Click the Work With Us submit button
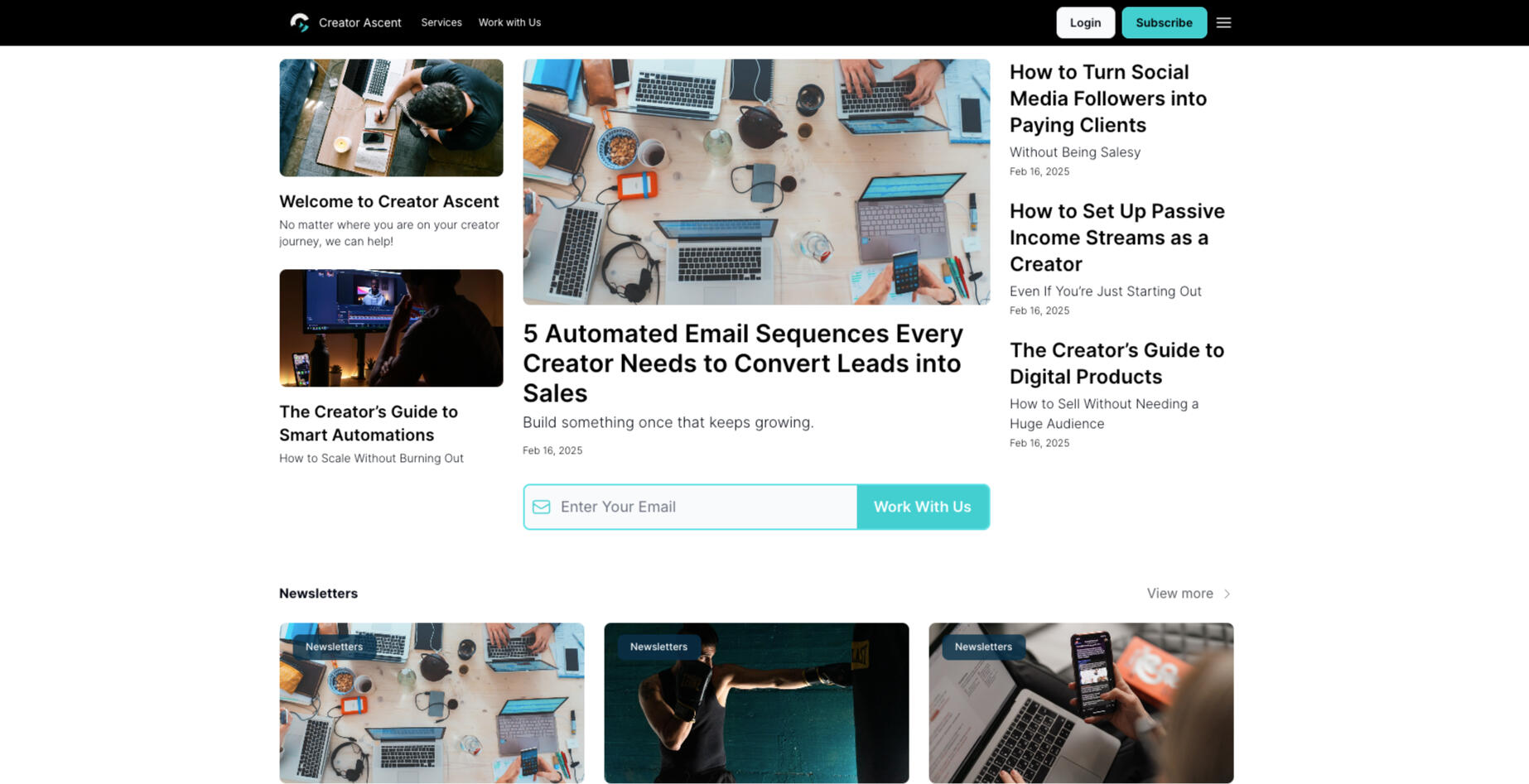 pyautogui.click(x=923, y=507)
